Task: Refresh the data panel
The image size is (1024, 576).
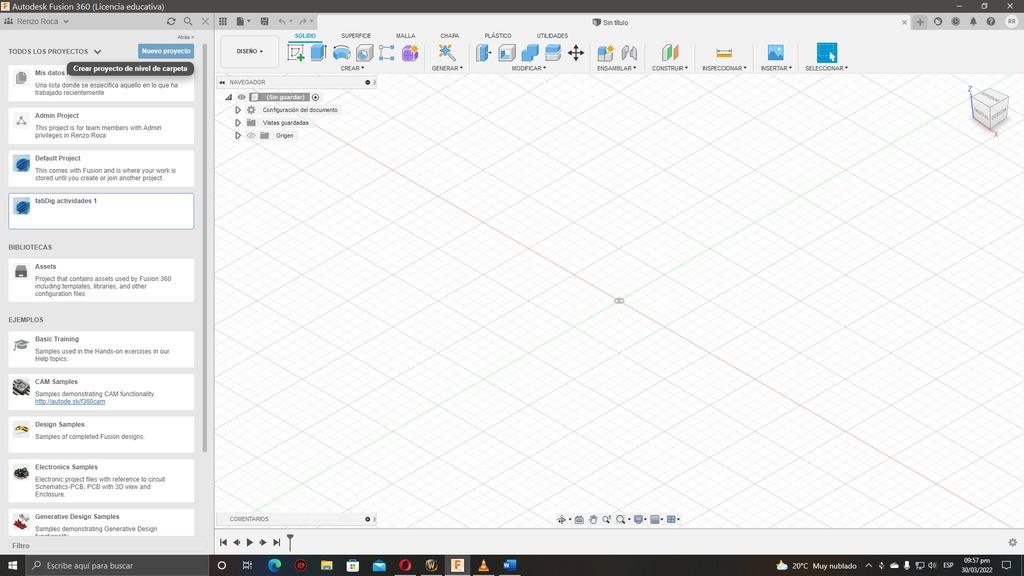Action: pyautogui.click(x=171, y=22)
